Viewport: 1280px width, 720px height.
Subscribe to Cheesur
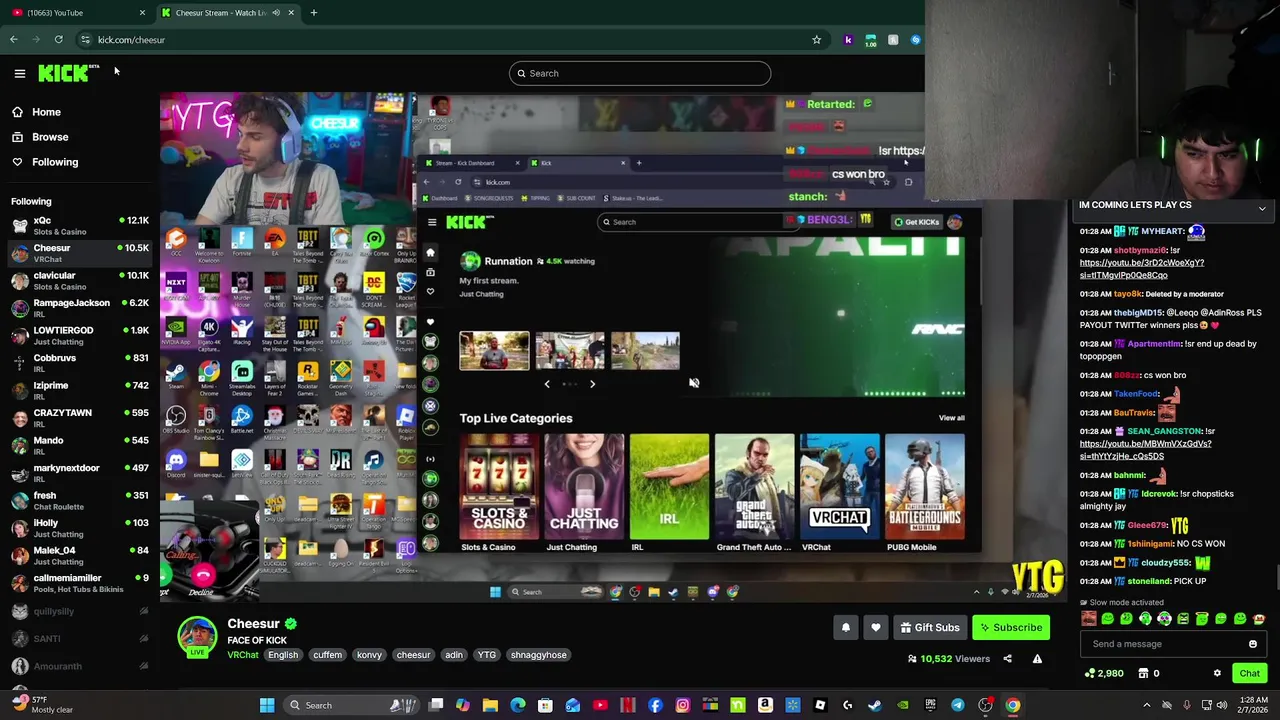(x=1011, y=628)
